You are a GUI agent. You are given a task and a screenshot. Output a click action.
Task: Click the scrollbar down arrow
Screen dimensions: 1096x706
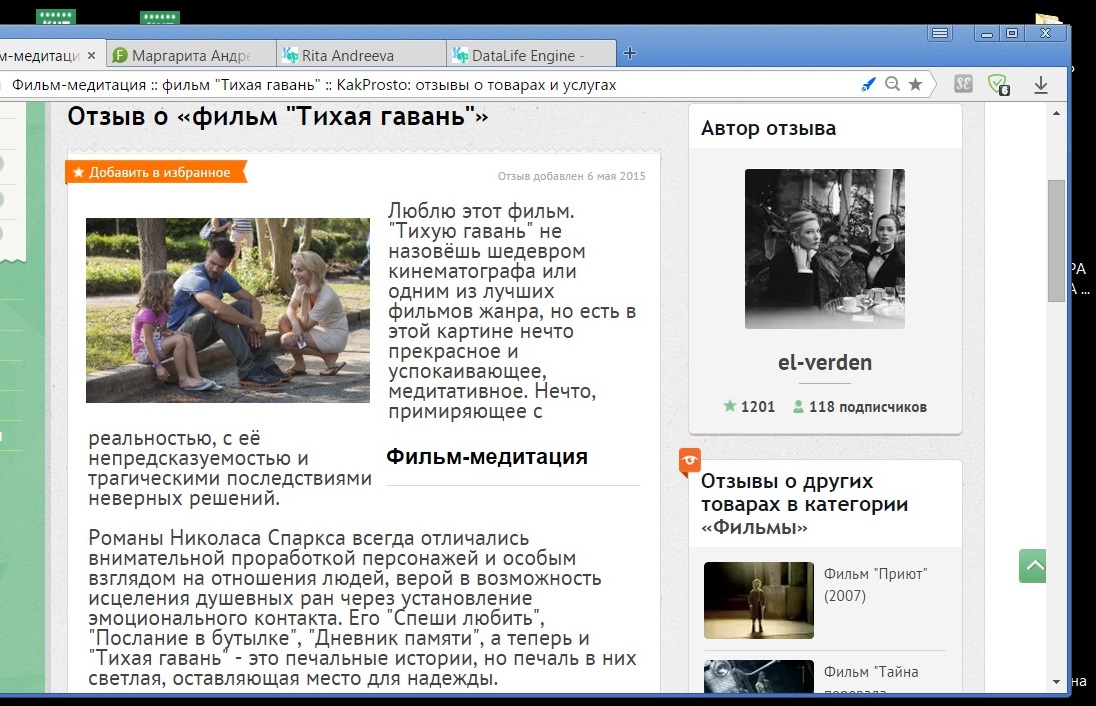(1056, 682)
